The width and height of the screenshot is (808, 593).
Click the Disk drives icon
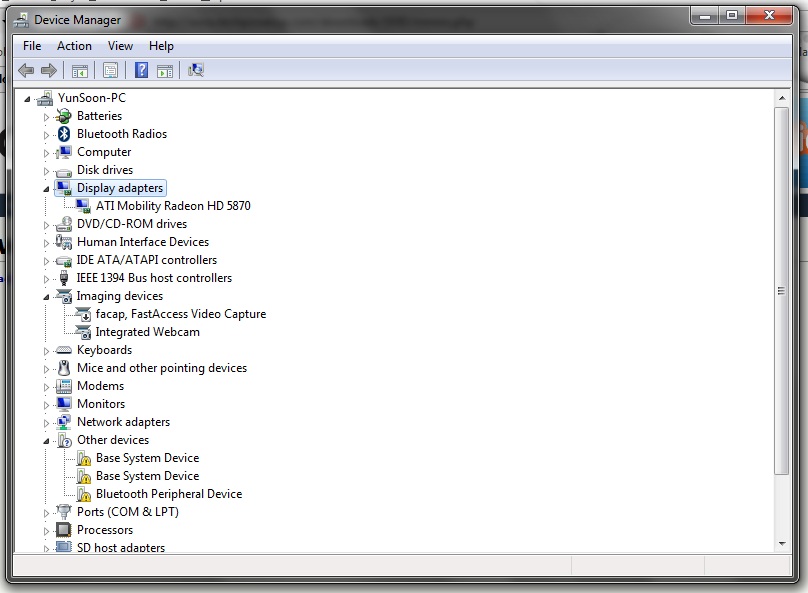pos(63,172)
